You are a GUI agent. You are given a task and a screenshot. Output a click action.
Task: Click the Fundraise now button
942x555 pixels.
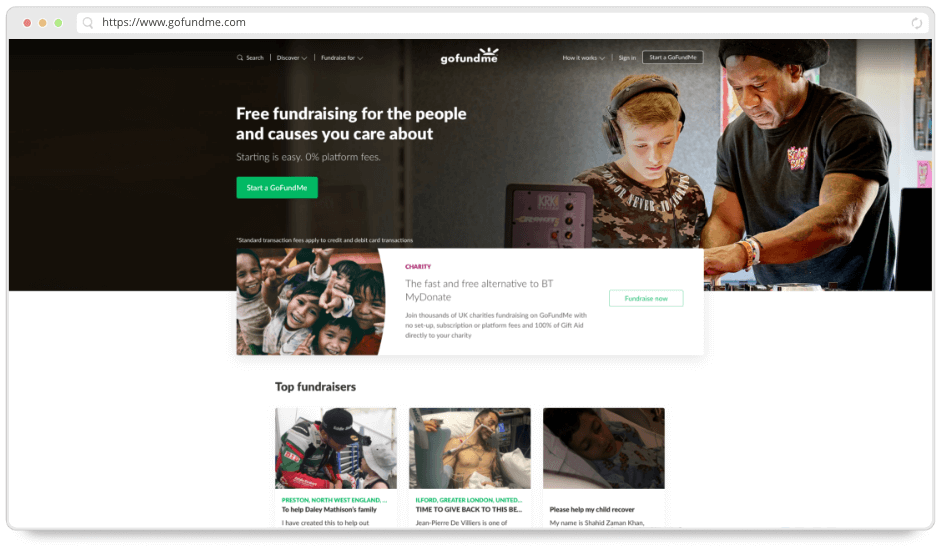point(646,299)
